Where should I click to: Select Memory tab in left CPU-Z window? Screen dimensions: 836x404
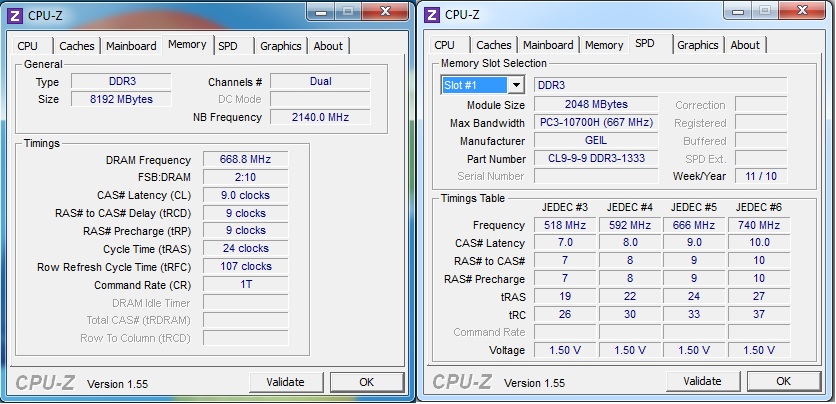(x=187, y=44)
